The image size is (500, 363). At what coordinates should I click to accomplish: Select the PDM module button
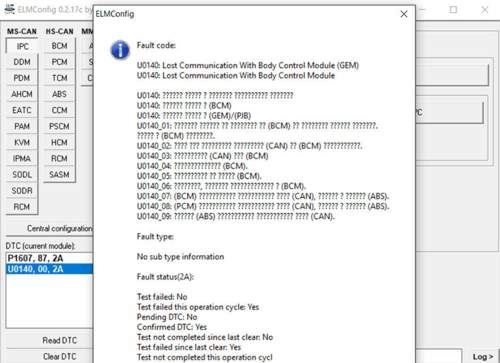point(22,78)
